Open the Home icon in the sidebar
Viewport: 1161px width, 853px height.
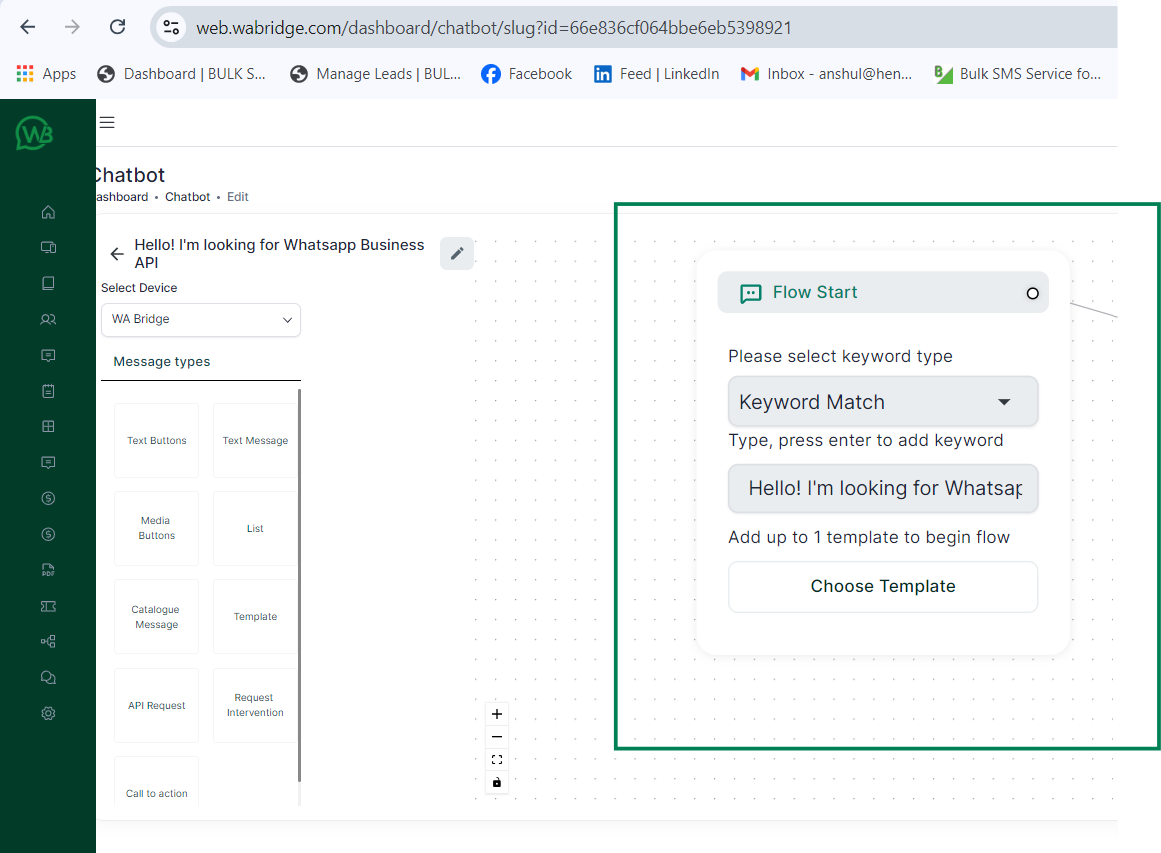48,213
